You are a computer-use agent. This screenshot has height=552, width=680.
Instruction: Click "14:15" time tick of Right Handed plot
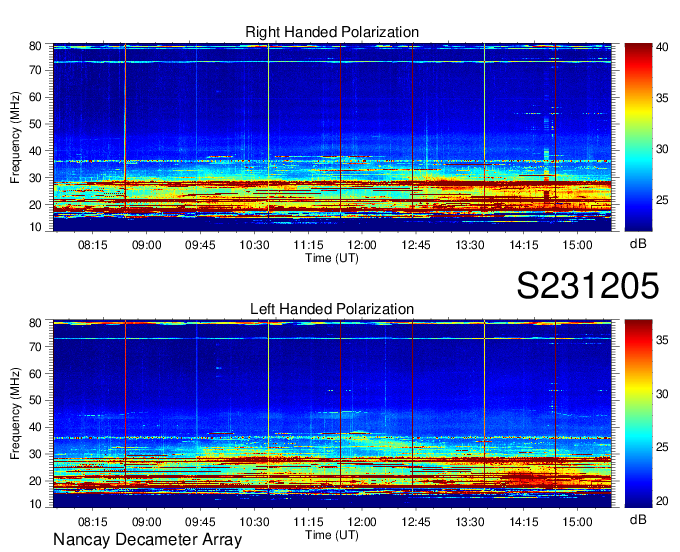coord(523,245)
